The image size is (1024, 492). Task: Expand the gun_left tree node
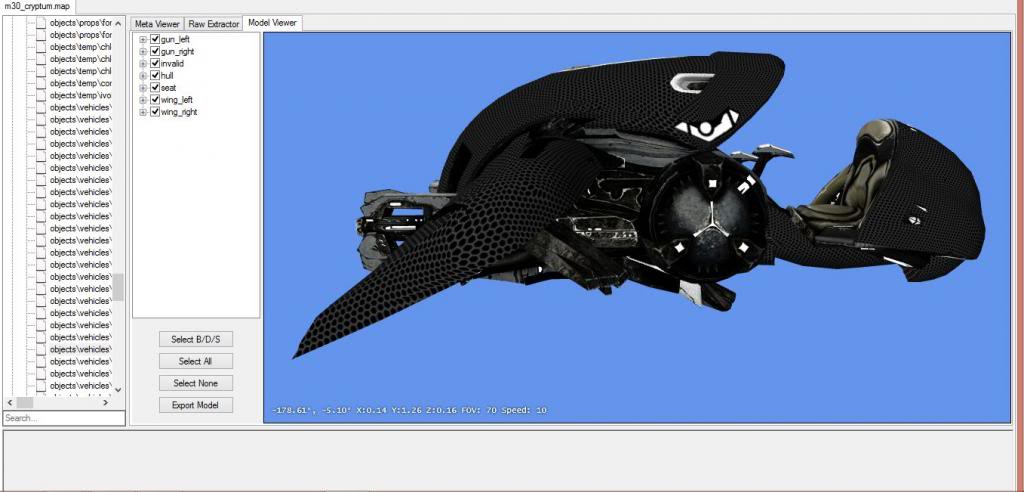tap(143, 40)
